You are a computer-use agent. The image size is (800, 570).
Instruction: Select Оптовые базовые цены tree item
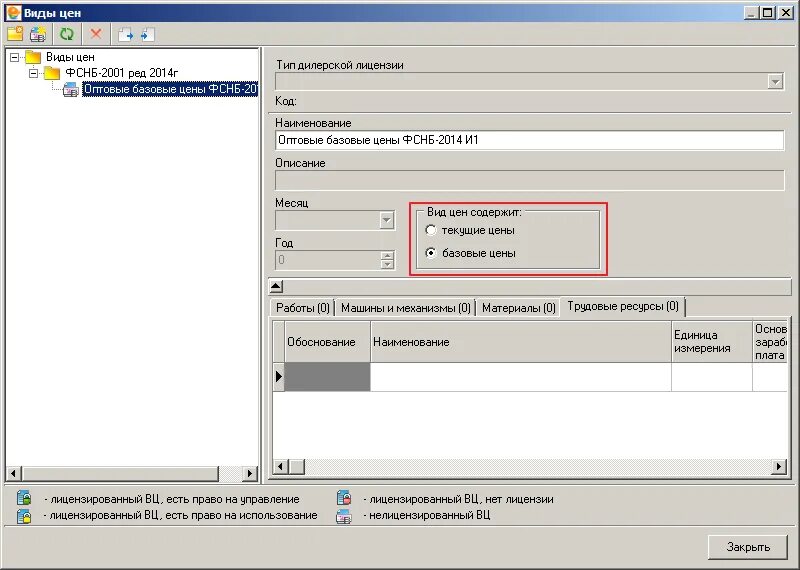170,89
